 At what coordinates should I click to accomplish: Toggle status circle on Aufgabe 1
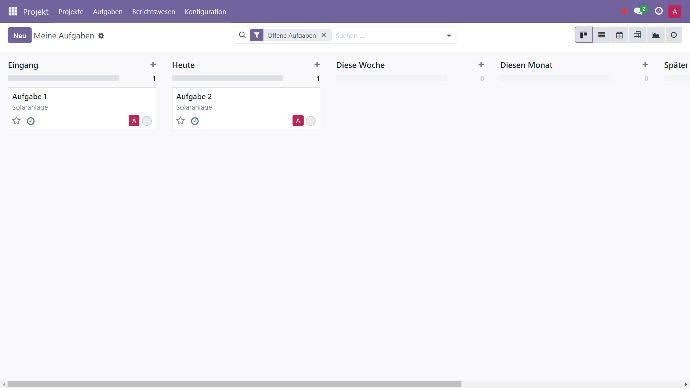pos(147,121)
